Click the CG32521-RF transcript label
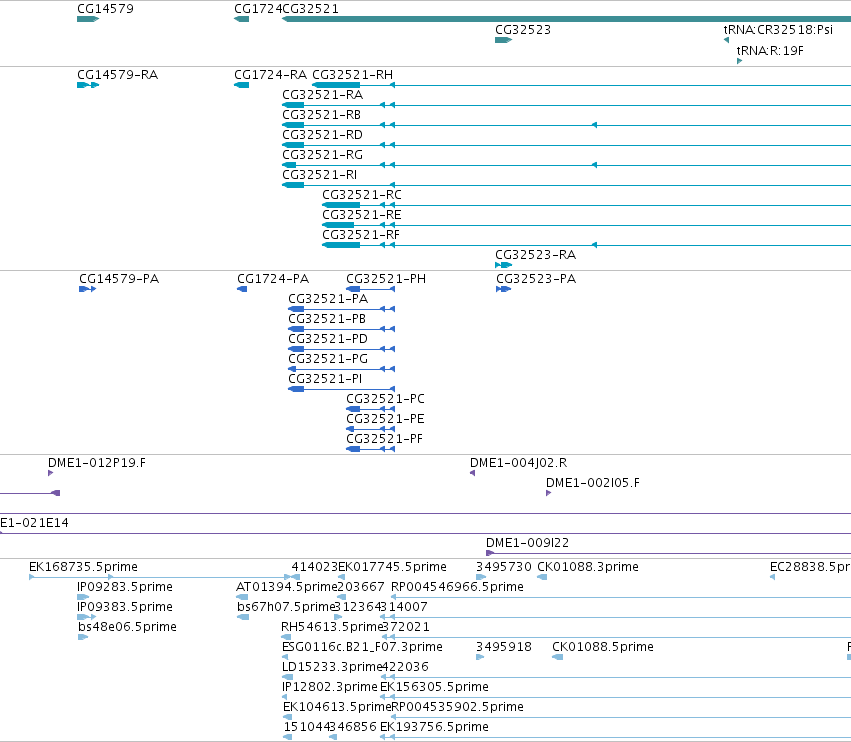 [361, 235]
